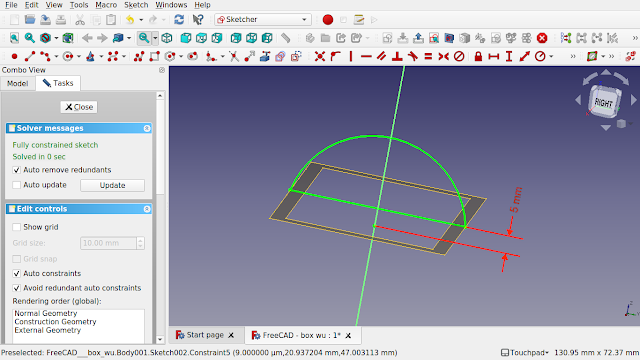Set isometric view cube icon
Viewport: 640px width, 360px height.
(167, 38)
